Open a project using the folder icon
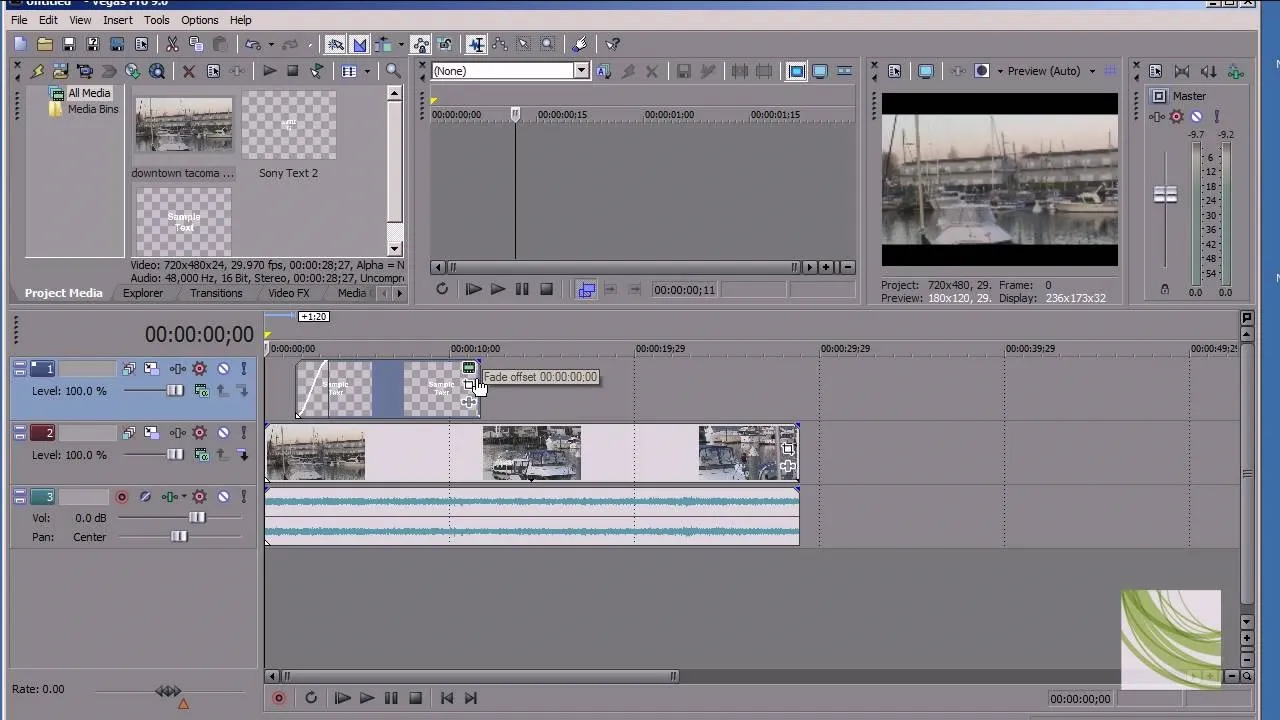The width and height of the screenshot is (1280, 720). pos(45,44)
